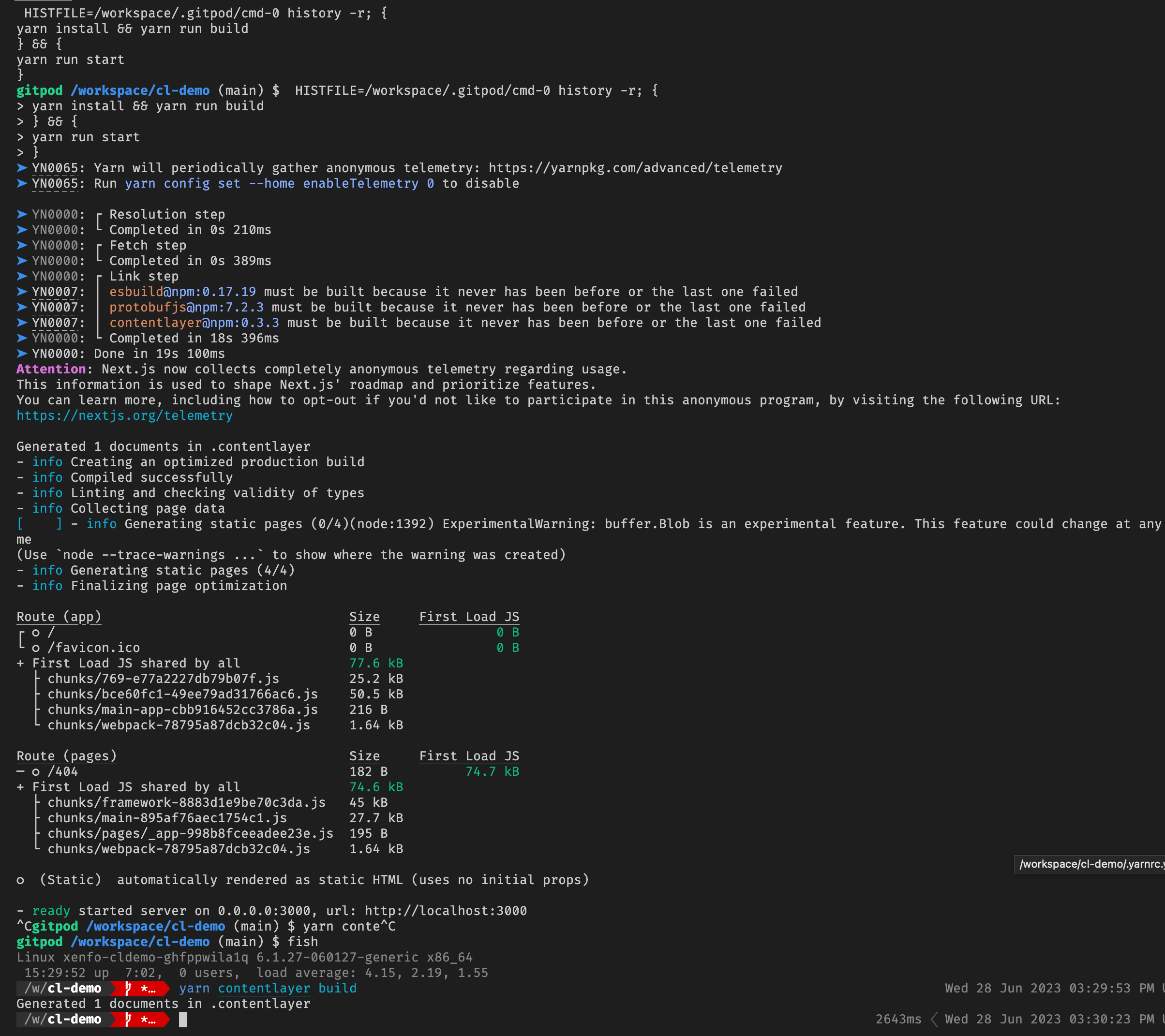This screenshot has width=1165, height=1036.
Task: Select the /w/cl-demo directory segment of the prompt
Action: tap(61, 1020)
